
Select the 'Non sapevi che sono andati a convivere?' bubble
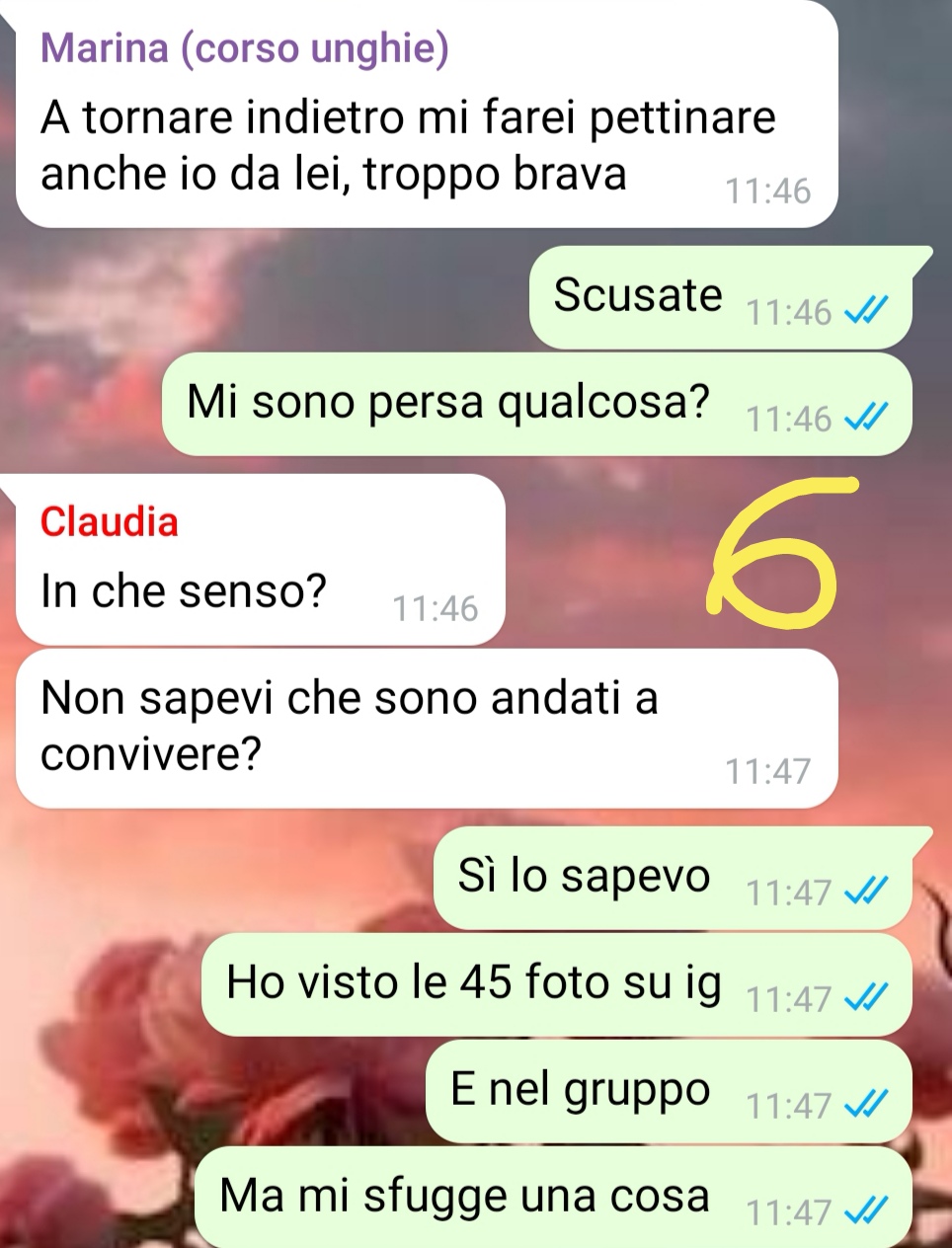[427, 728]
